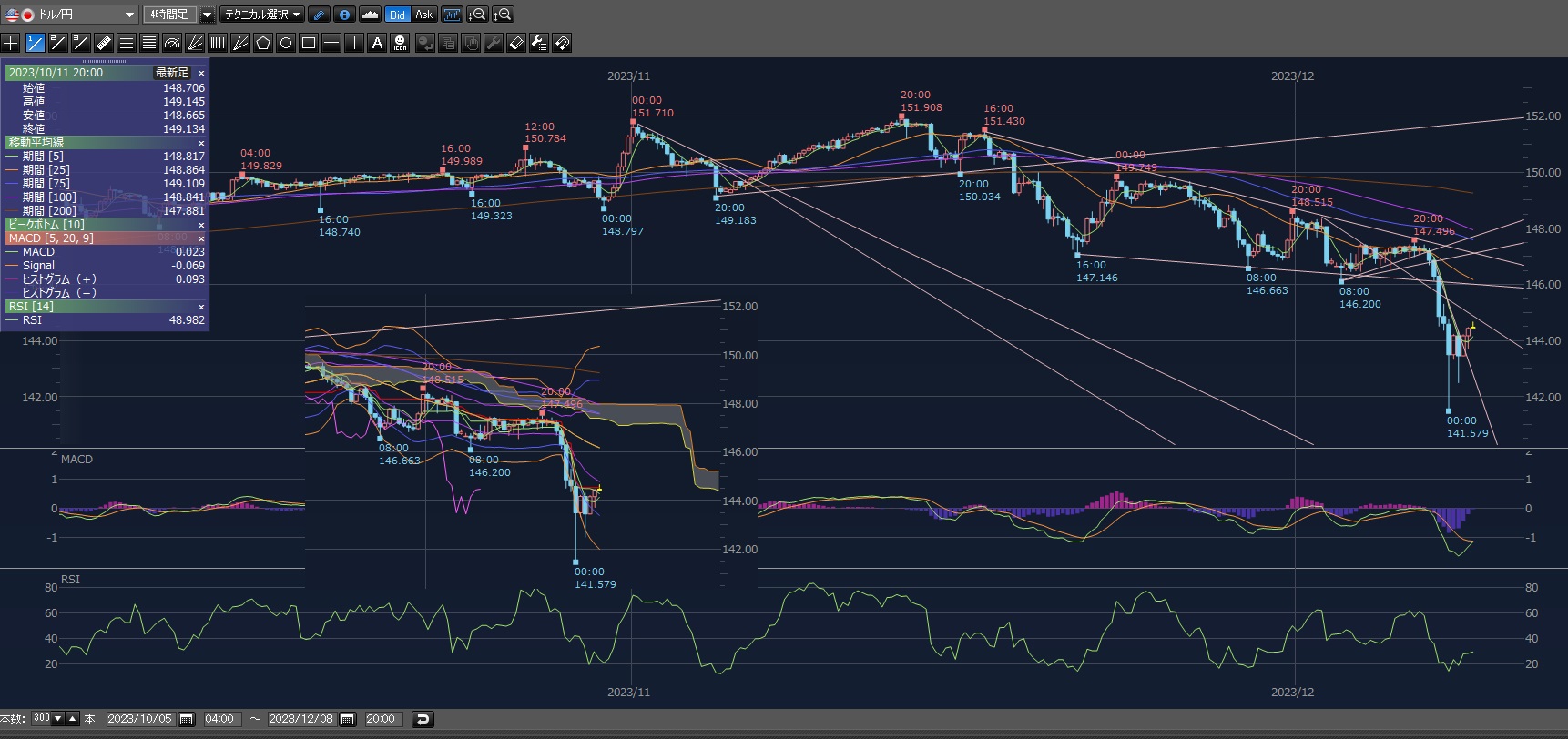Switch price display to Bid
Image resolution: width=1568 pixels, height=739 pixels.
tap(397, 15)
